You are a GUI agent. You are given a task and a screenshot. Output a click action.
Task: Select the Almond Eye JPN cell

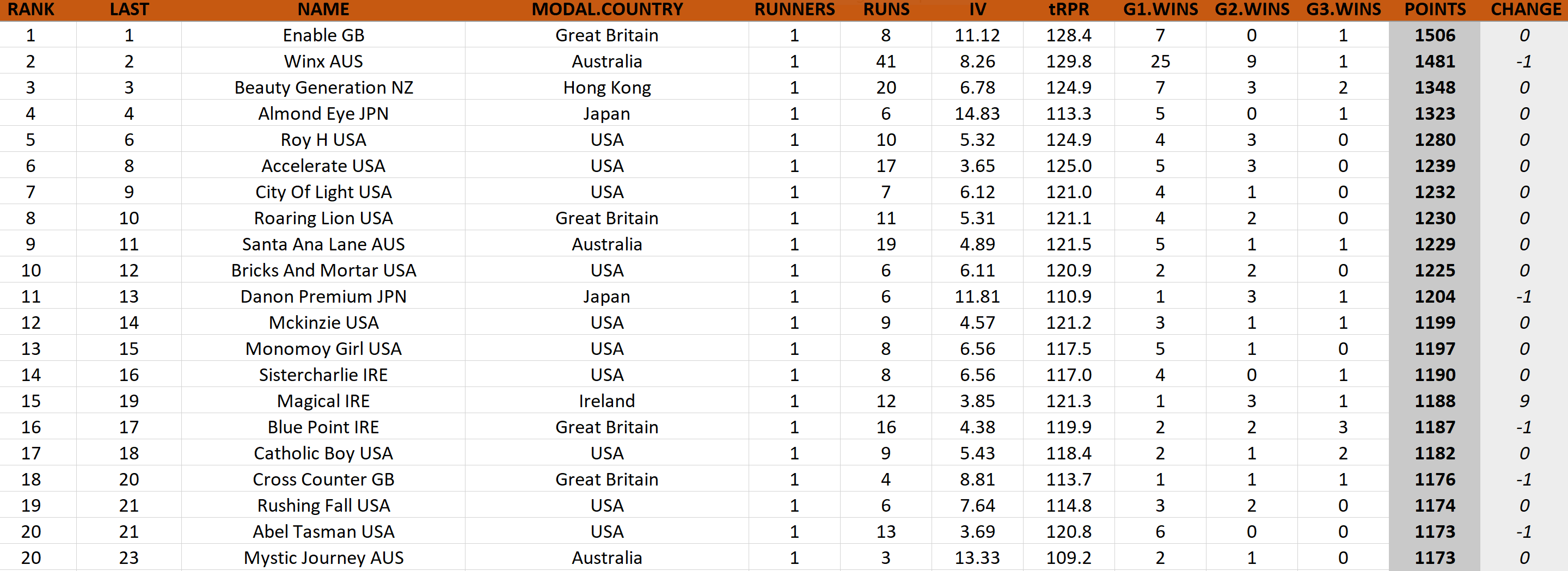(323, 114)
